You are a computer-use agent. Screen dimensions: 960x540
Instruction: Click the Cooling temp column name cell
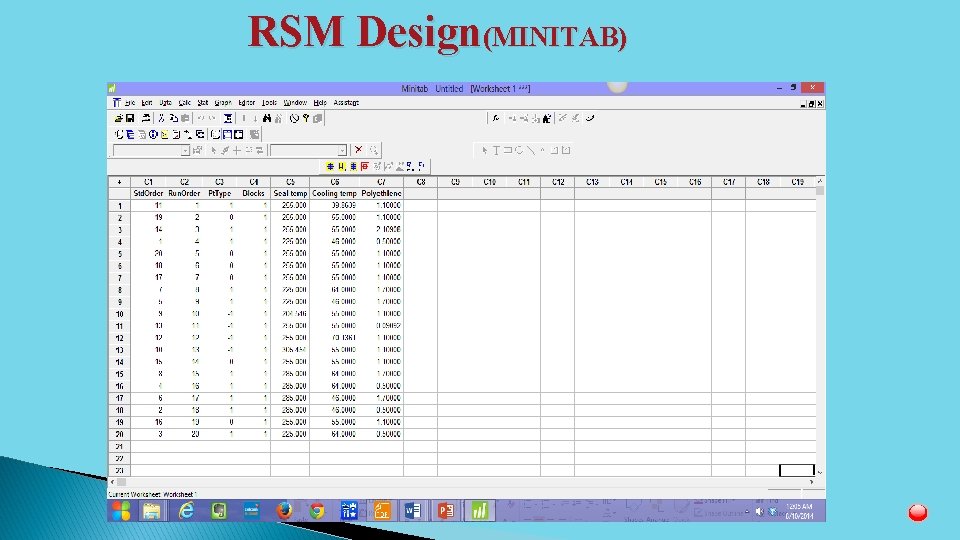334,193
